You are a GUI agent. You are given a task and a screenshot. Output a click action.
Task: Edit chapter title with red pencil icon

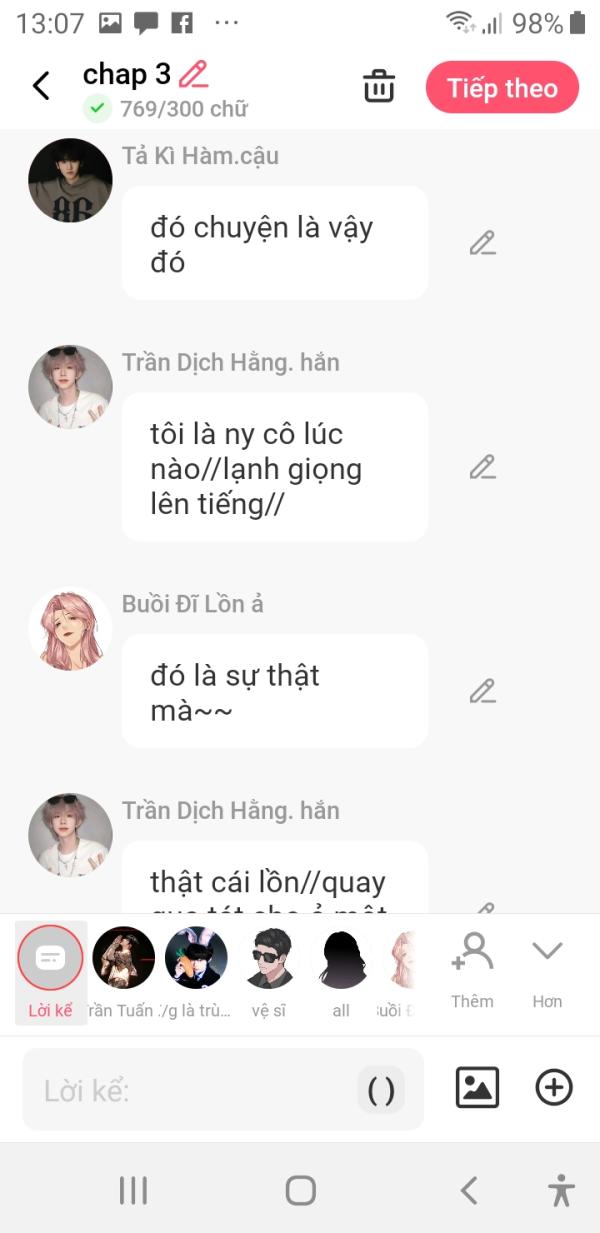coord(193,74)
